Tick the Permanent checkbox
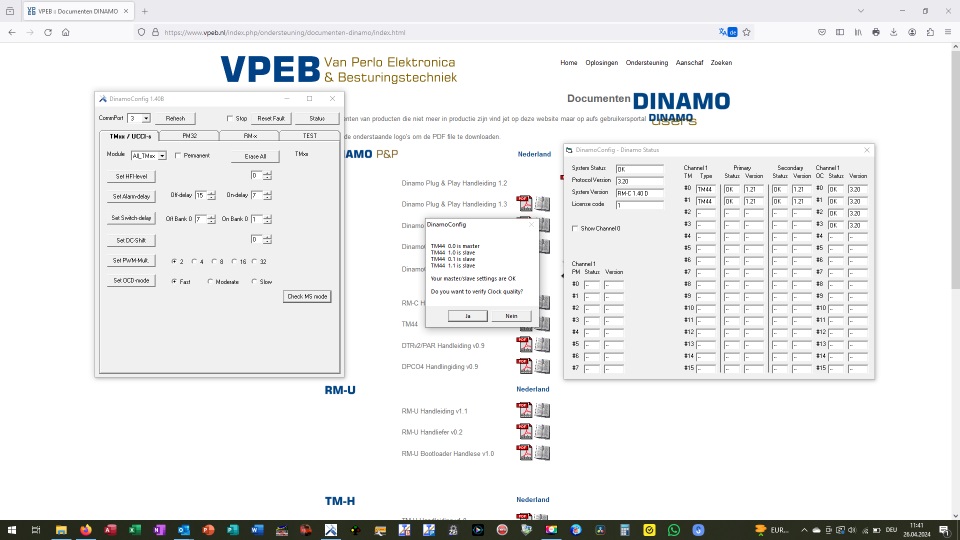The width and height of the screenshot is (960, 540). 178,156
